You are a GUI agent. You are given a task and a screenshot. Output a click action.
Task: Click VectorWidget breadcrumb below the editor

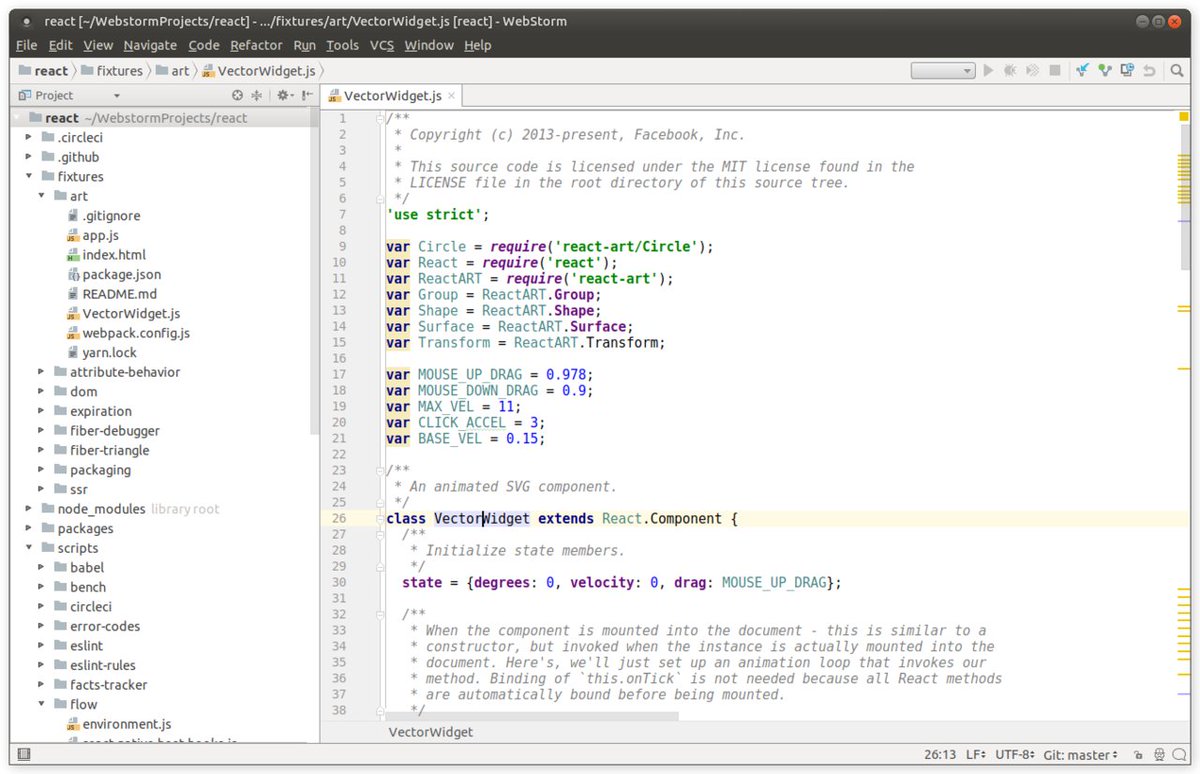tap(430, 732)
